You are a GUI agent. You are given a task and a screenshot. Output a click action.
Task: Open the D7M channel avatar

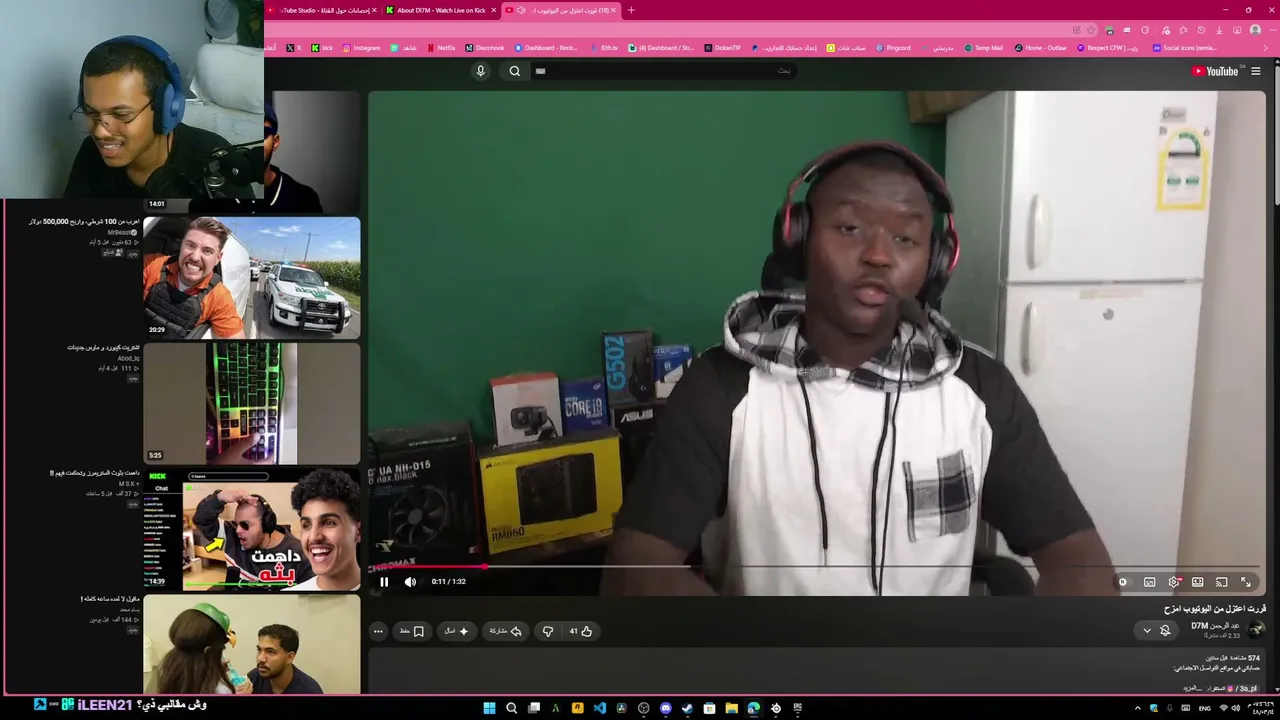1257,629
